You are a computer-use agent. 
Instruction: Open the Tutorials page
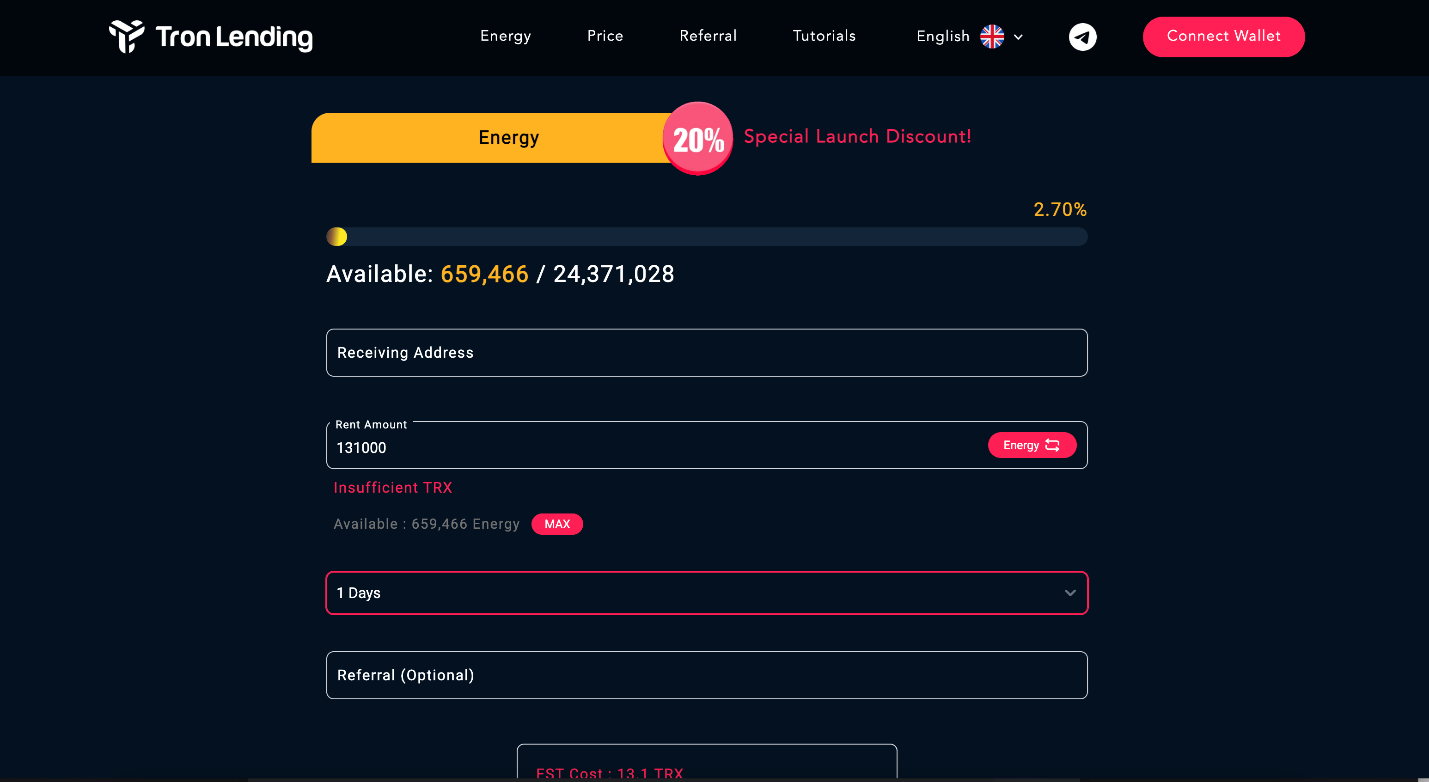point(824,36)
